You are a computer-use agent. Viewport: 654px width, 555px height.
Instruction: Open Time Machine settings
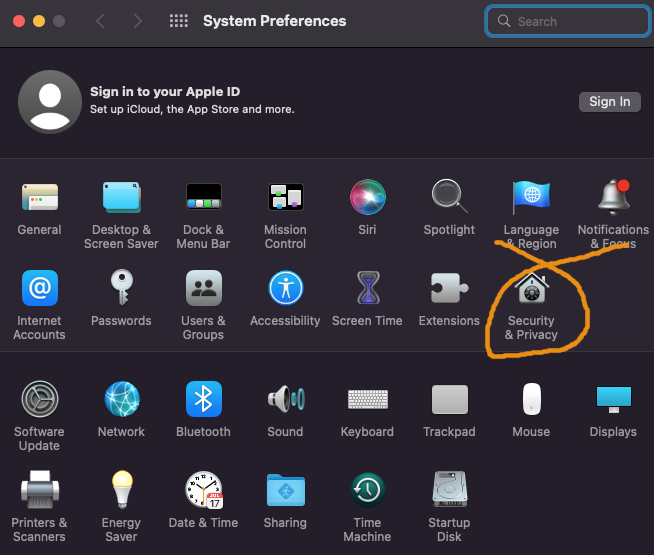(x=367, y=491)
